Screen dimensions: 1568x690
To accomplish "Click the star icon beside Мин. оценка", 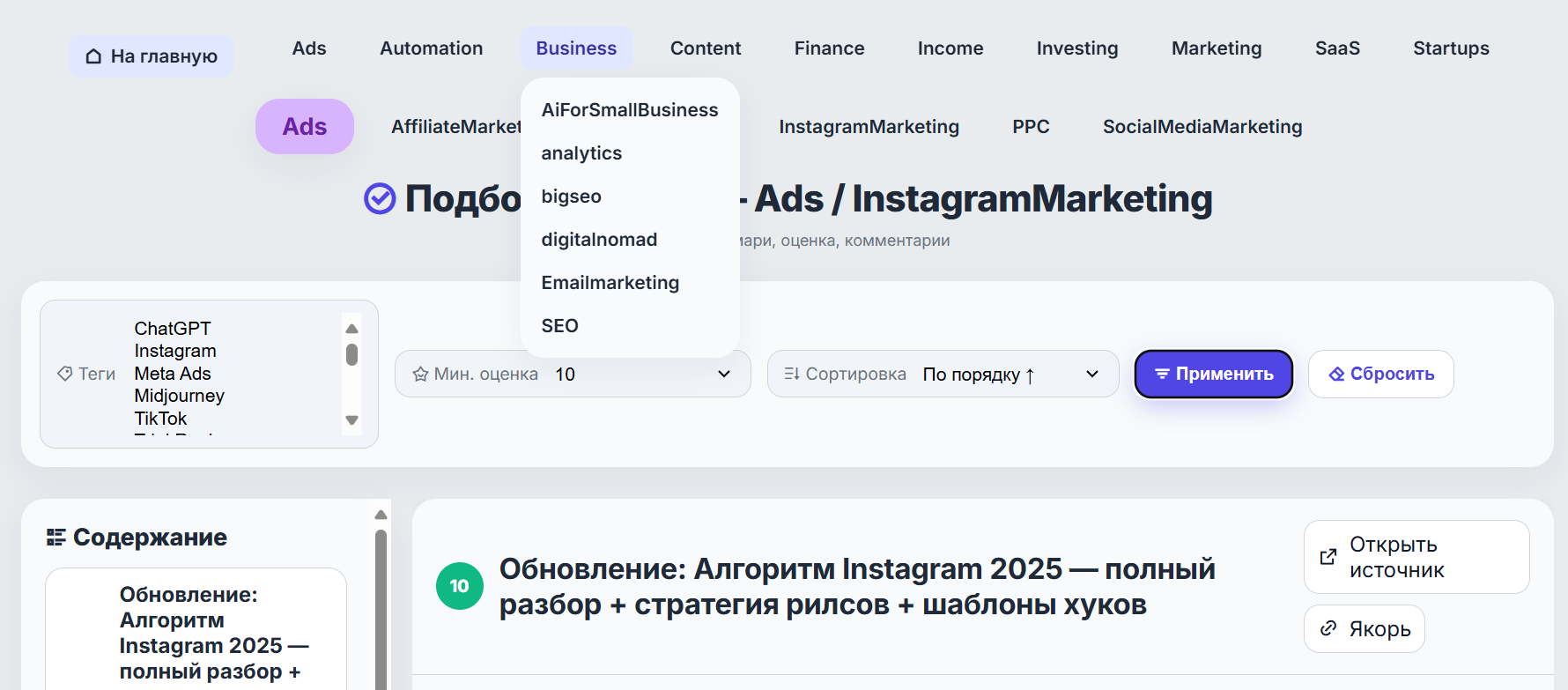I will [x=420, y=375].
